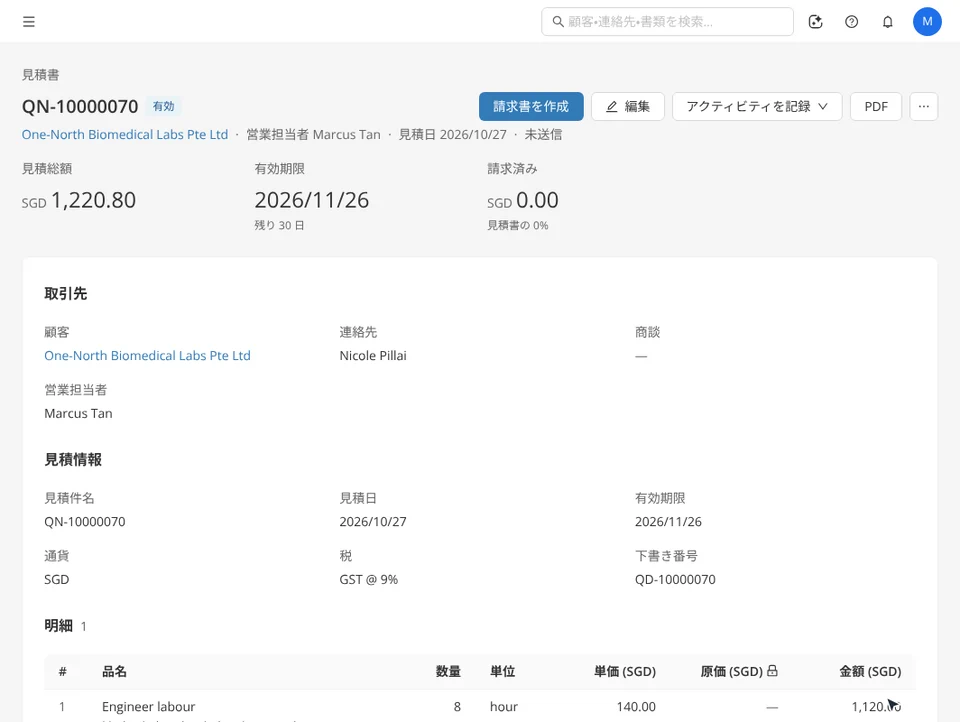Click the unit cell hour
This screenshot has width=960, height=722.
click(x=504, y=707)
